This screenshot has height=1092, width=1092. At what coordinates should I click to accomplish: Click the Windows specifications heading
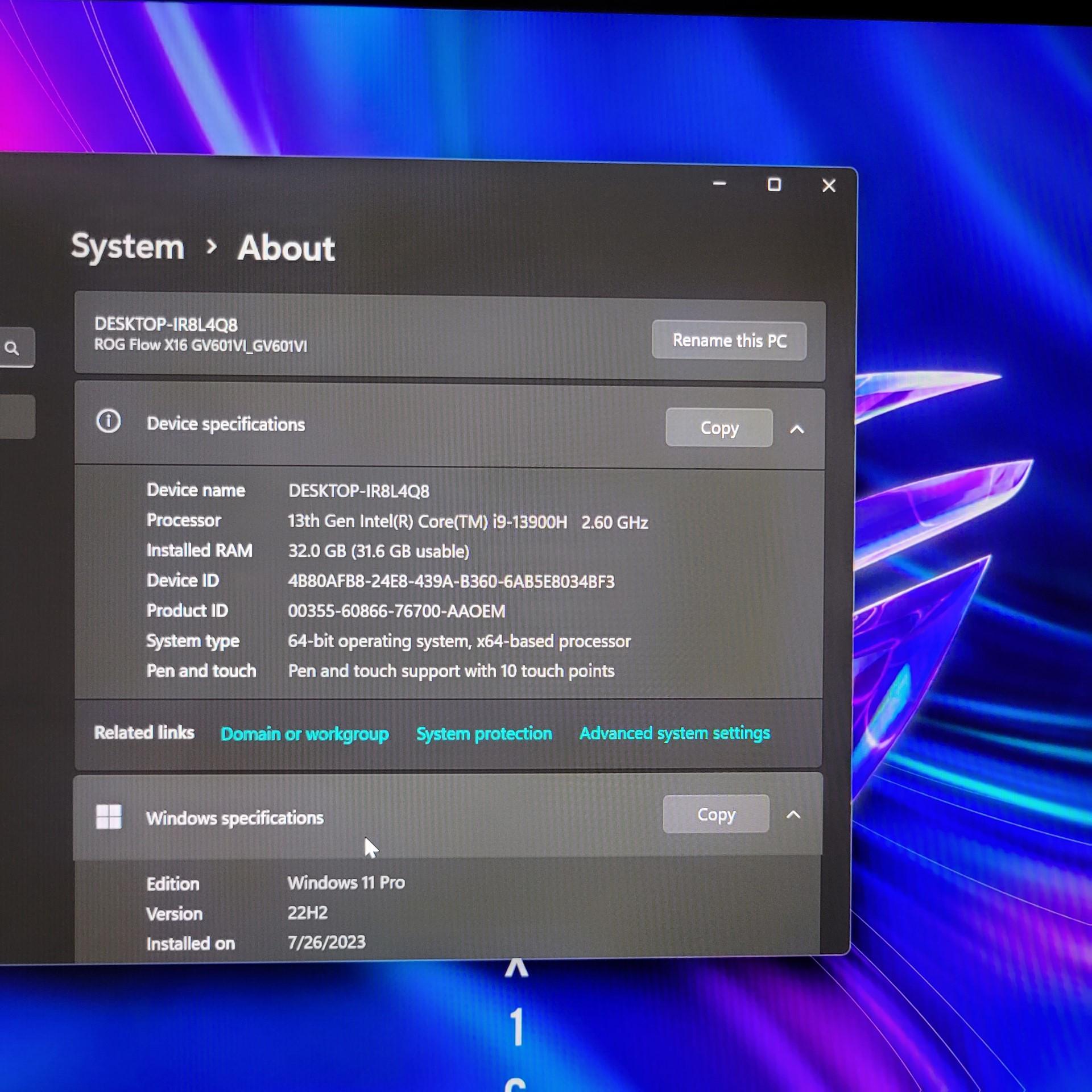point(235,818)
